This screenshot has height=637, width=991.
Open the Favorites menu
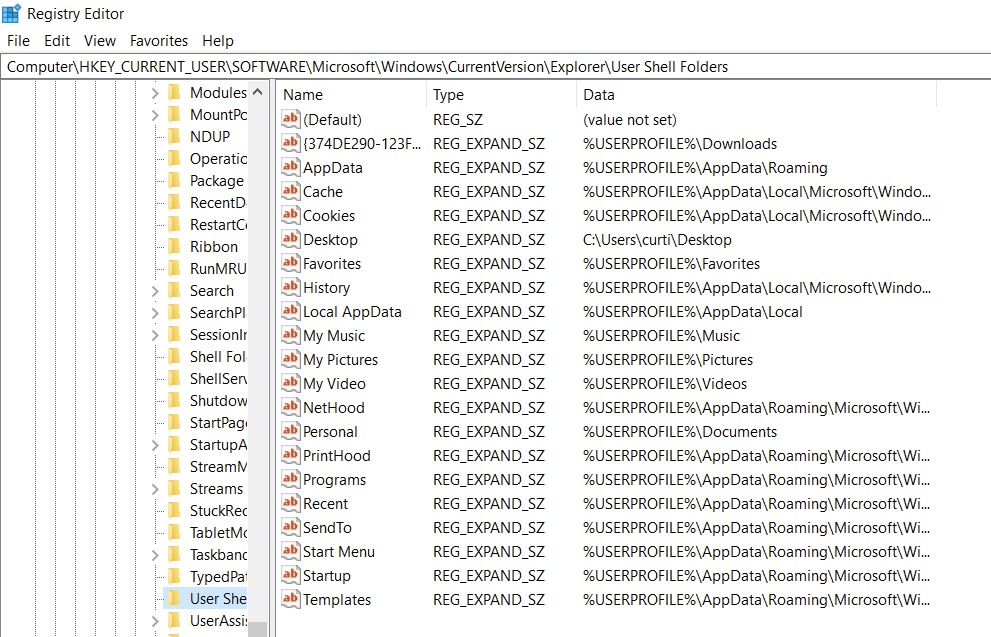[158, 40]
